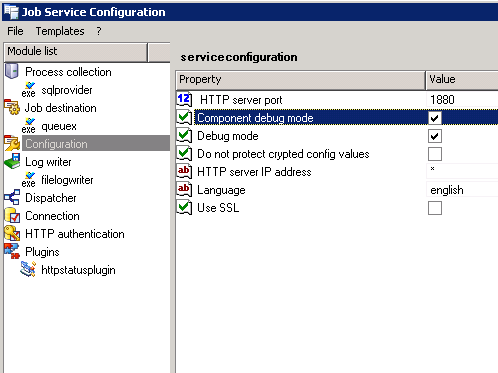This screenshot has width=498, height=373.
Task: Click the queuex exe icon
Action: (x=29, y=126)
